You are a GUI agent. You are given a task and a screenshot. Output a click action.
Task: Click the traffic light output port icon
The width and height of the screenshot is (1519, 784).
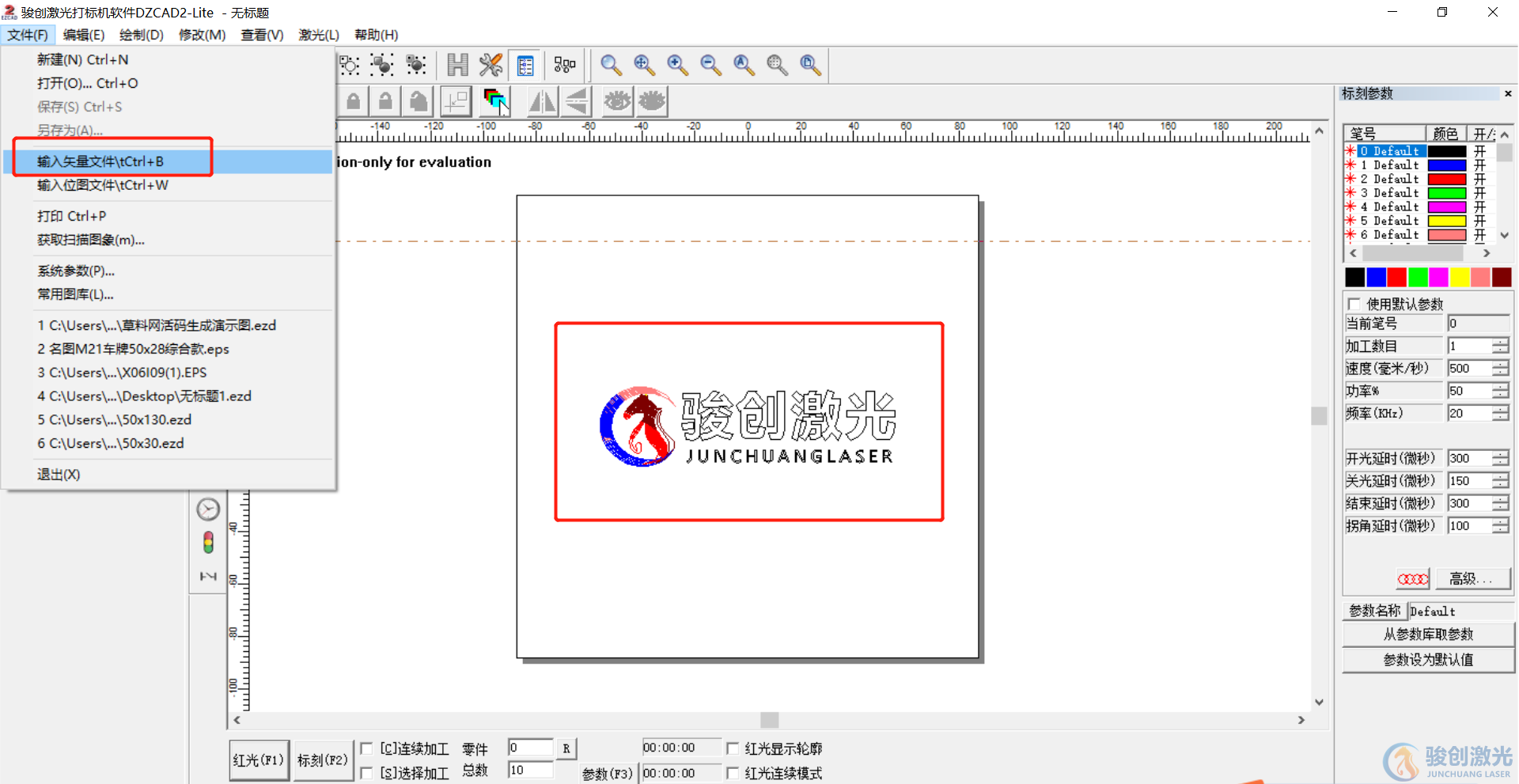pyautogui.click(x=208, y=543)
